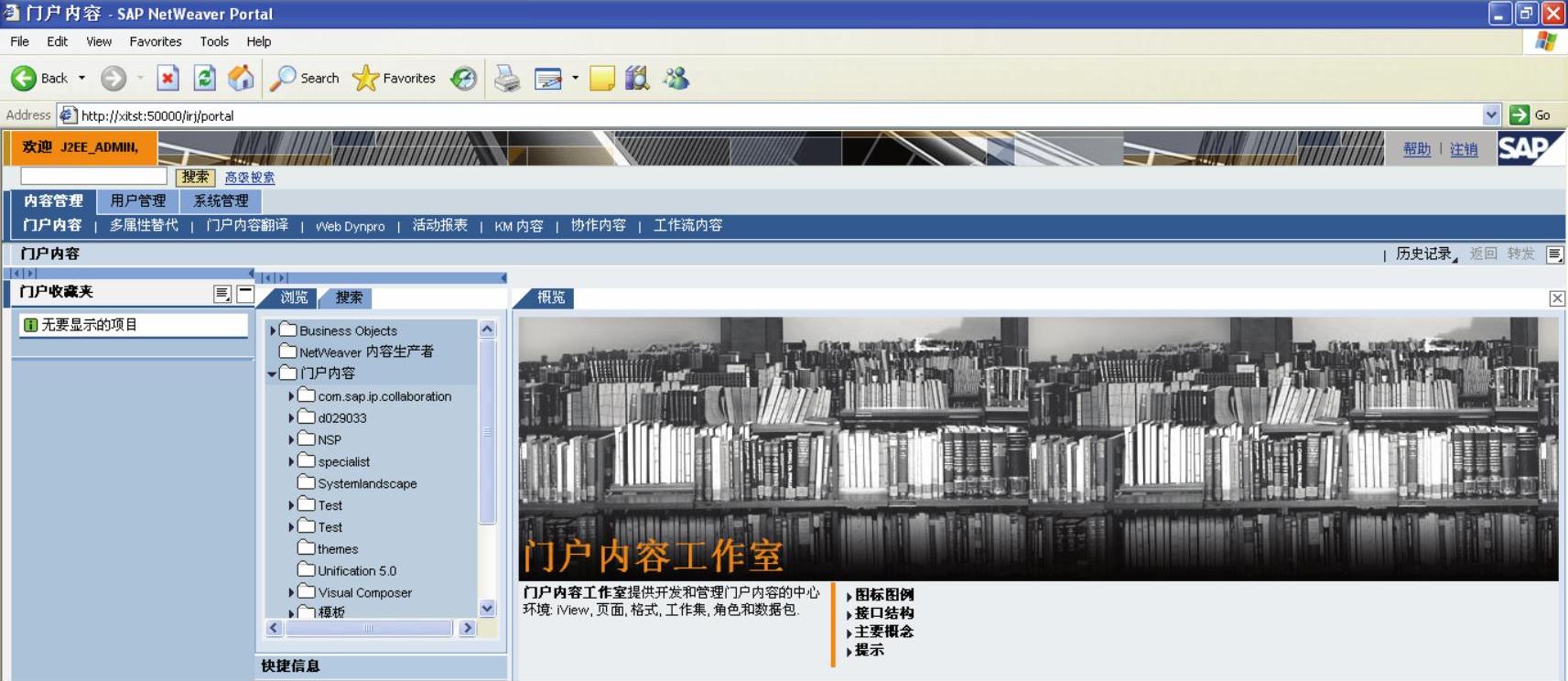Collapse the 门户内容 tree folder

point(272,373)
